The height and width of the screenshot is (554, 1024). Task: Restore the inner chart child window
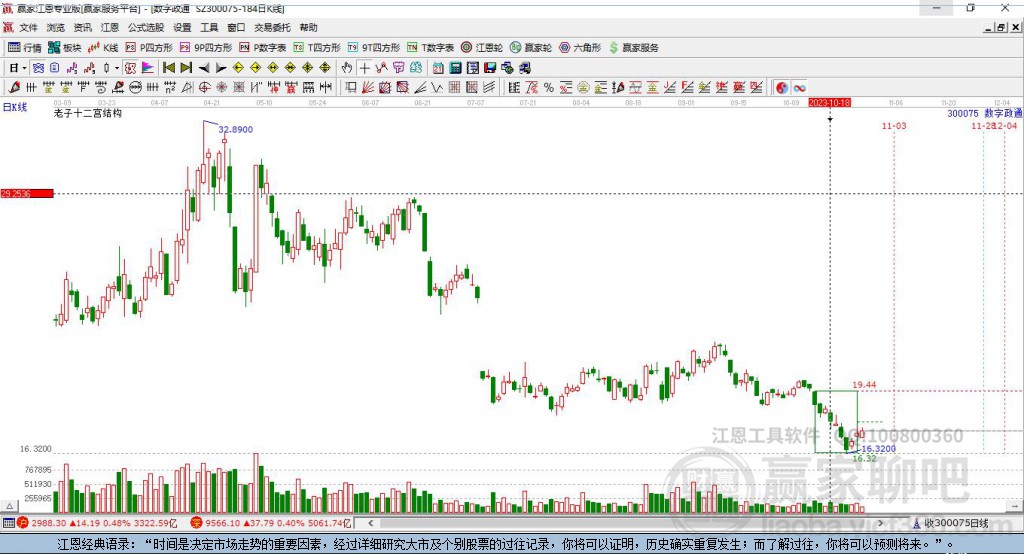[1001, 27]
